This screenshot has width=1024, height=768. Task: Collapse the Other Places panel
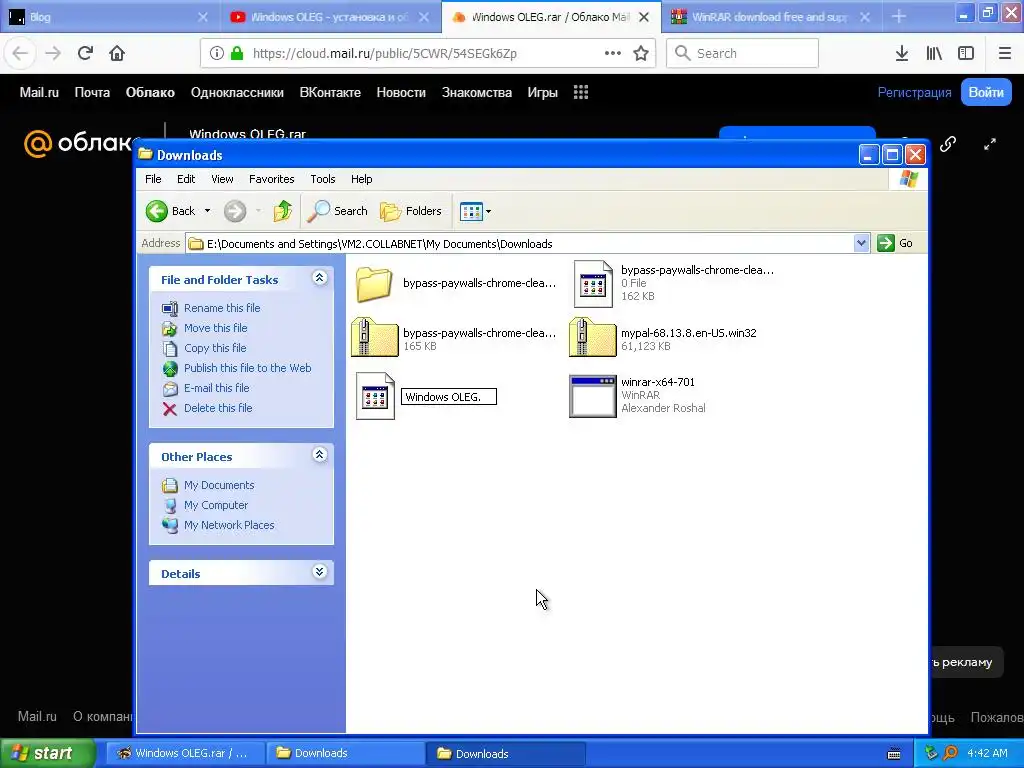(x=319, y=455)
